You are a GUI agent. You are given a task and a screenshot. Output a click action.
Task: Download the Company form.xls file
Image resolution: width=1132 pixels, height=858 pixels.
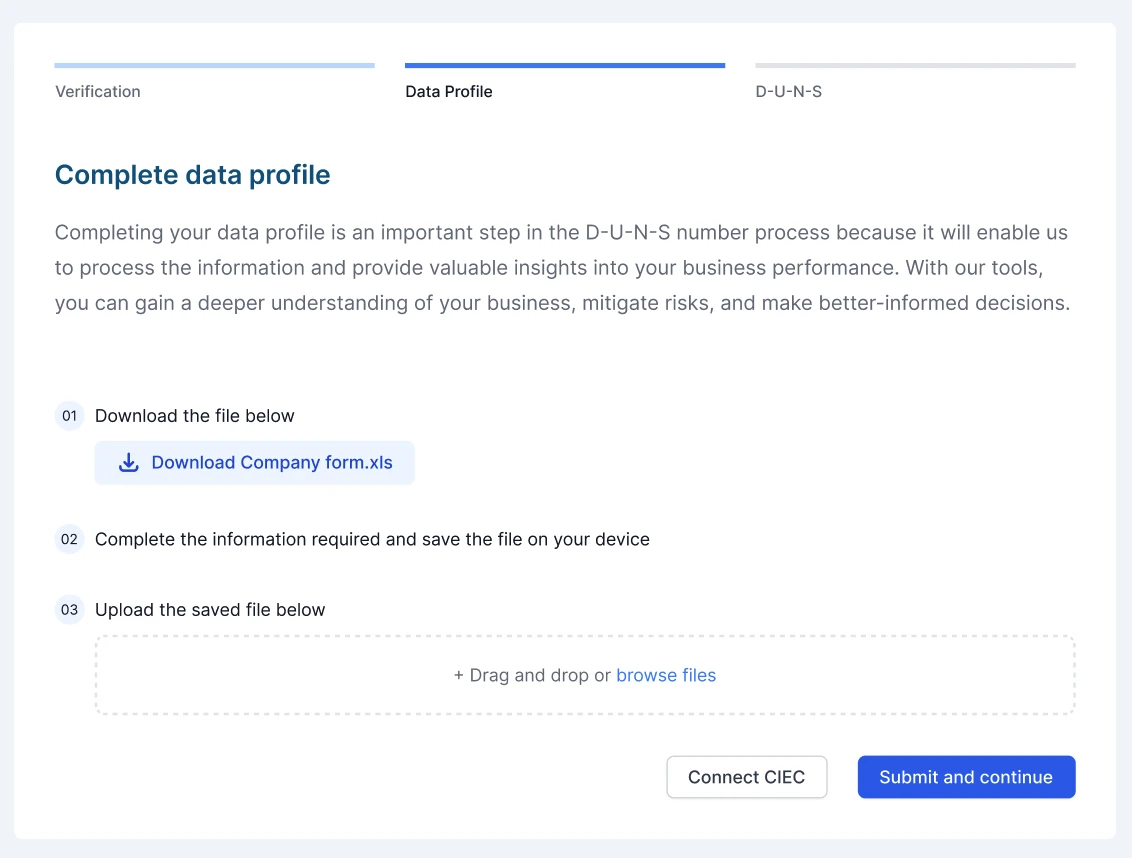coord(254,463)
